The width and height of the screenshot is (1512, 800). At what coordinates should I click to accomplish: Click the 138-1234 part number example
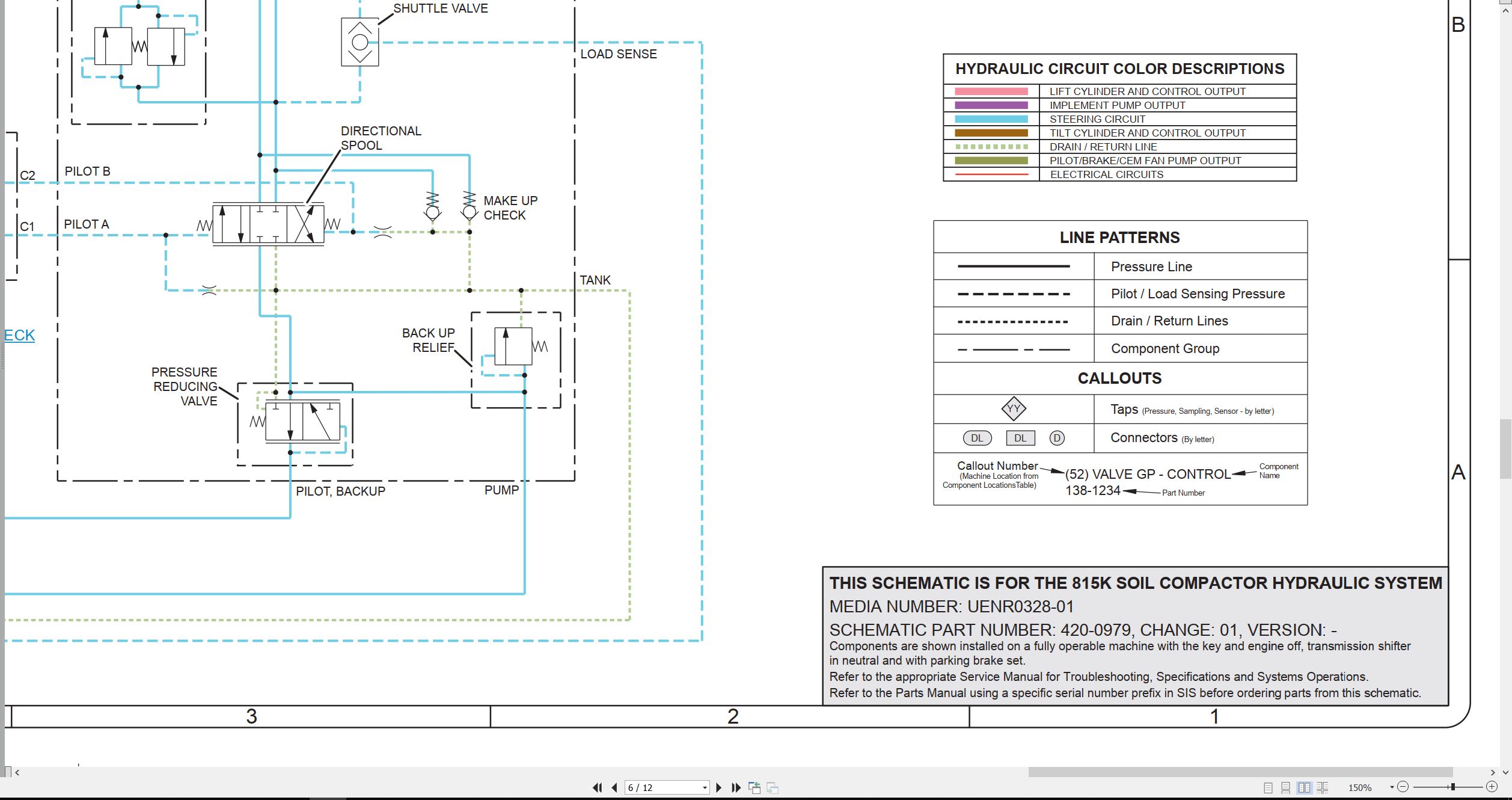pos(1093,490)
